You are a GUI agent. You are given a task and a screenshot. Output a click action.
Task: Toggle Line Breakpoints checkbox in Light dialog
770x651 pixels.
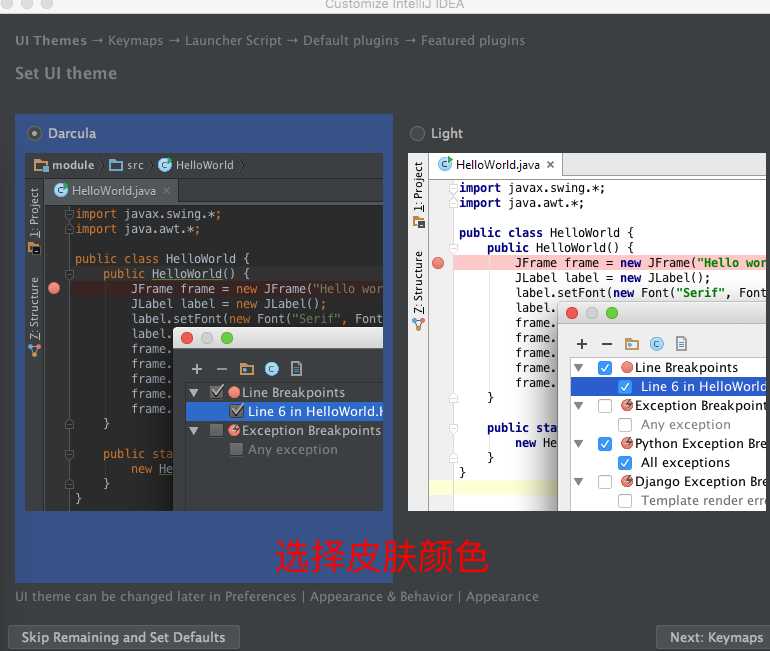pos(605,368)
